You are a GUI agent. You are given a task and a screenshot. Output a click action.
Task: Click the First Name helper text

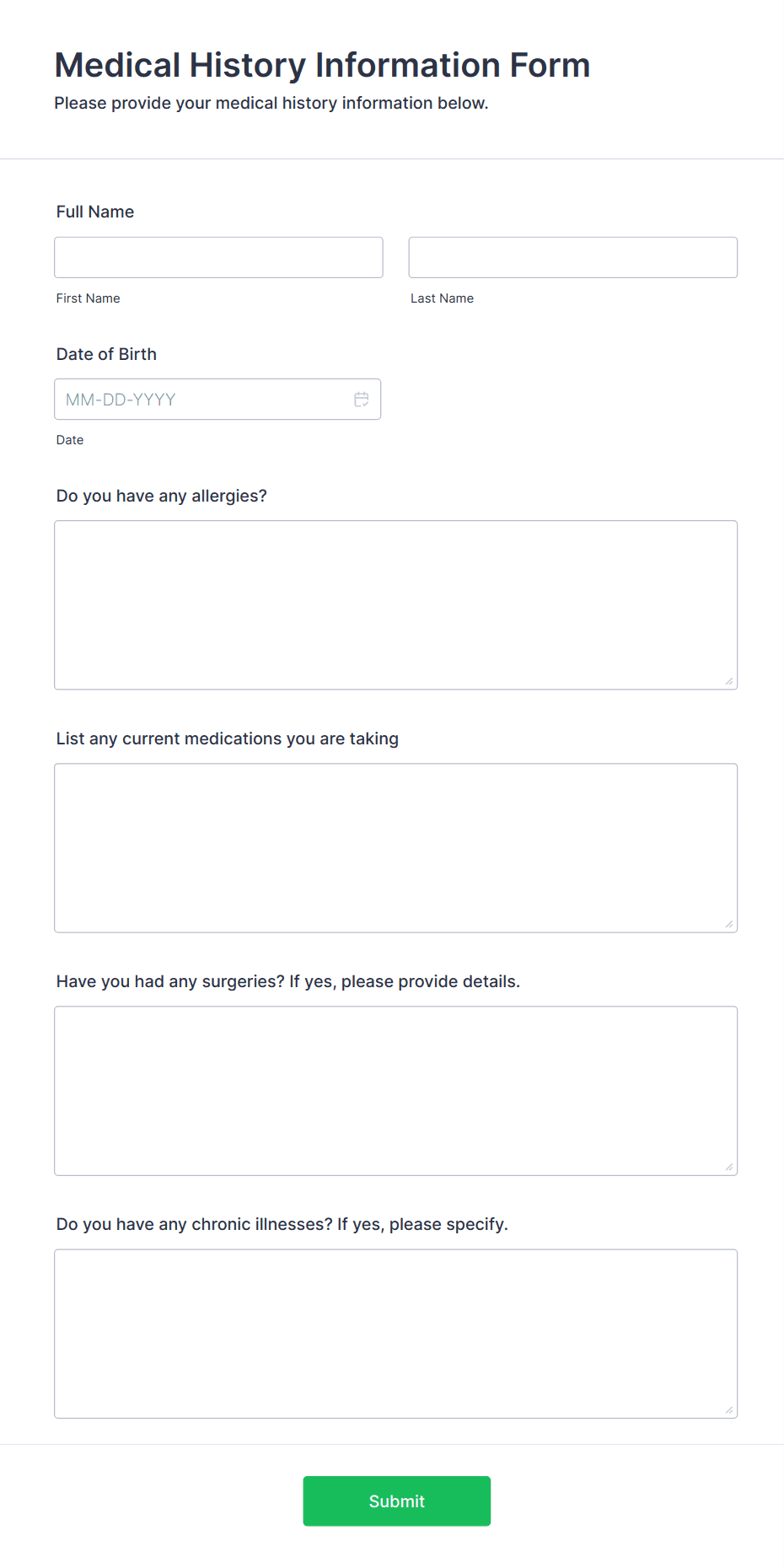coord(88,298)
